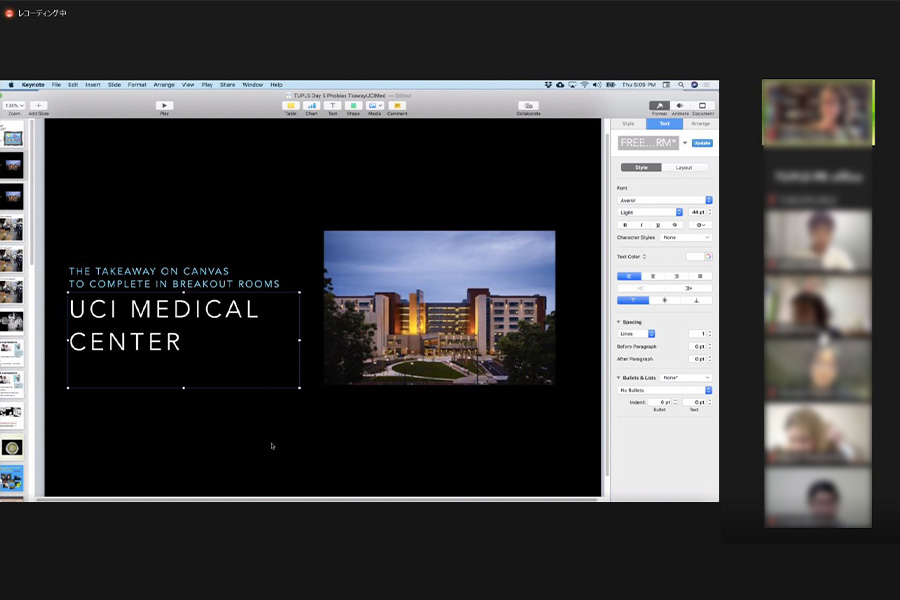Click the Update style button
900x600 pixels.
pos(702,143)
